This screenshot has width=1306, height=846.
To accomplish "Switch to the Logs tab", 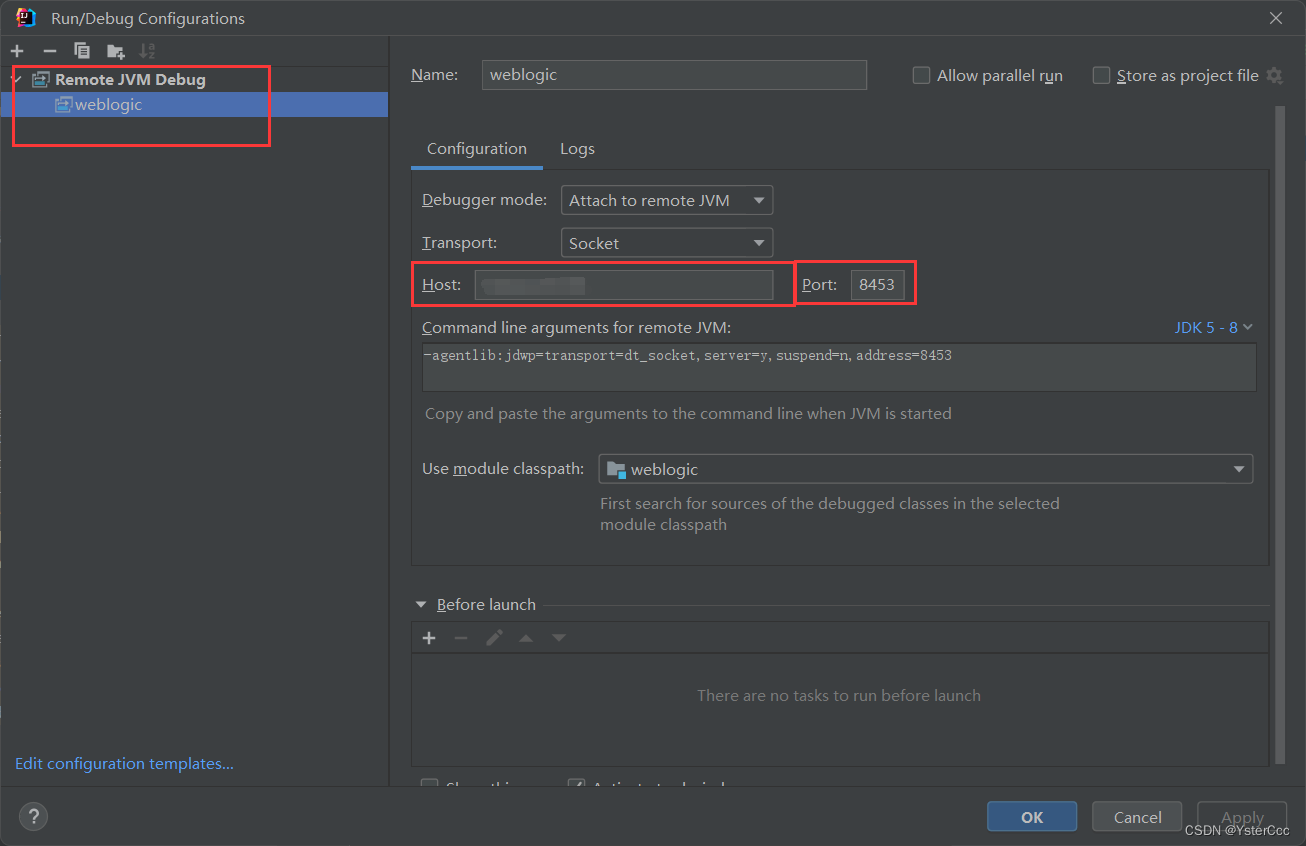I will click(577, 148).
